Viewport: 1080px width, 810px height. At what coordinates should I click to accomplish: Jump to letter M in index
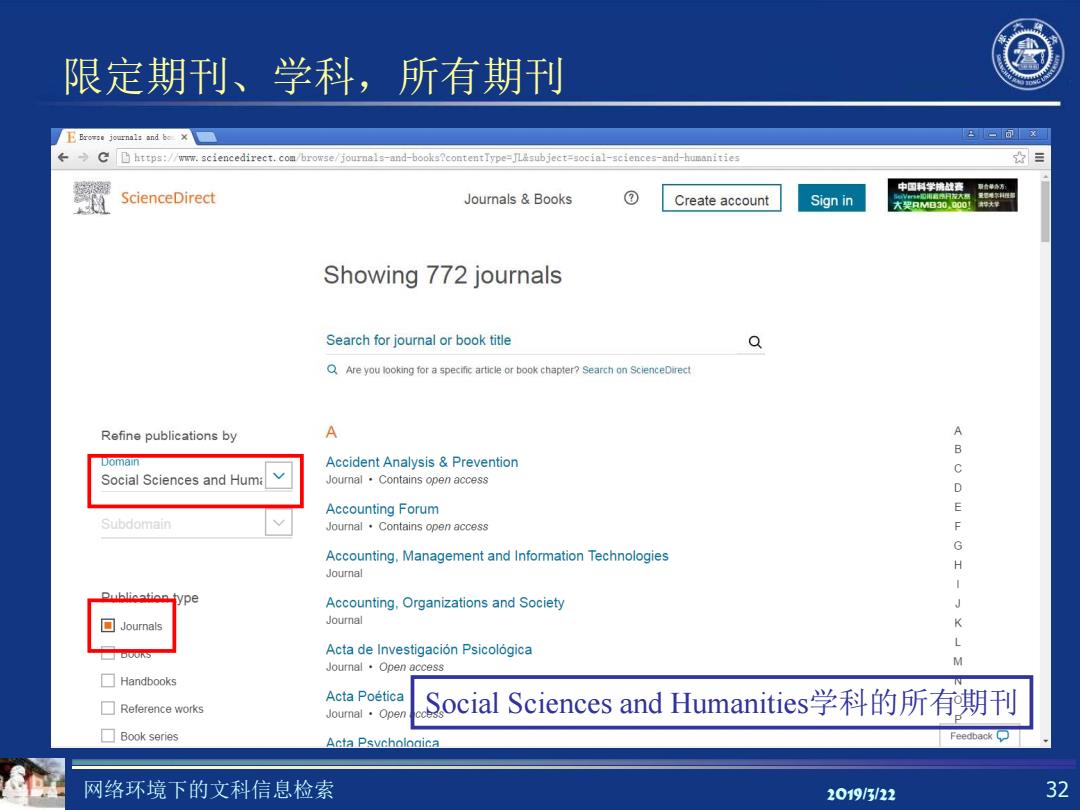(957, 661)
